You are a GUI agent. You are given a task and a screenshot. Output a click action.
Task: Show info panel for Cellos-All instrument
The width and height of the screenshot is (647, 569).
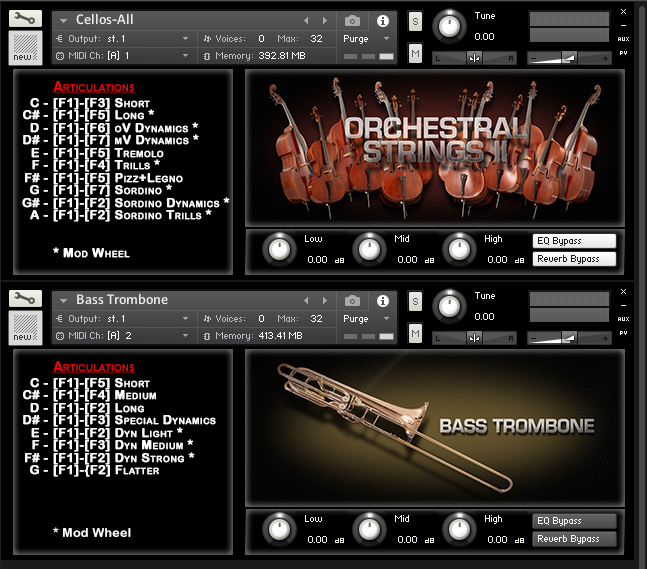383,21
